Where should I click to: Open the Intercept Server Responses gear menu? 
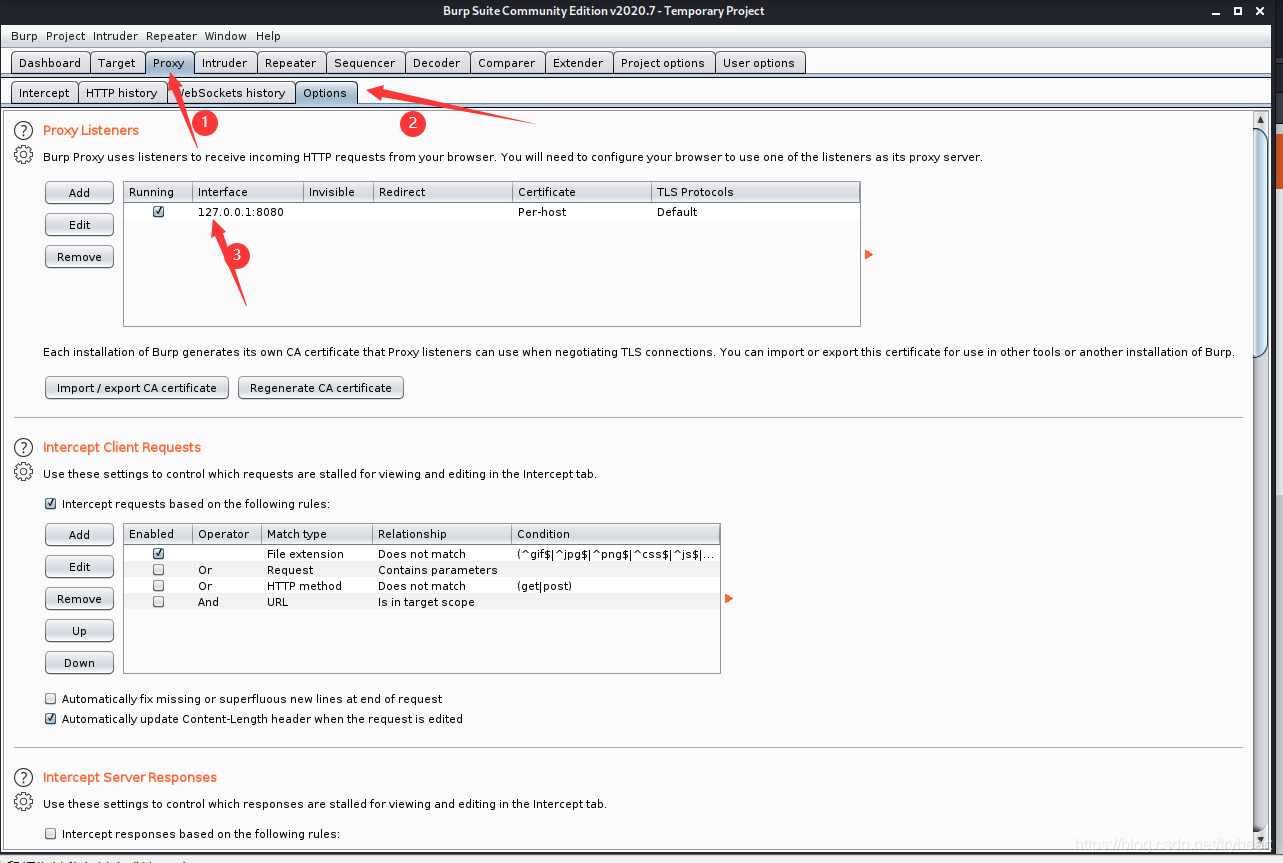click(23, 802)
